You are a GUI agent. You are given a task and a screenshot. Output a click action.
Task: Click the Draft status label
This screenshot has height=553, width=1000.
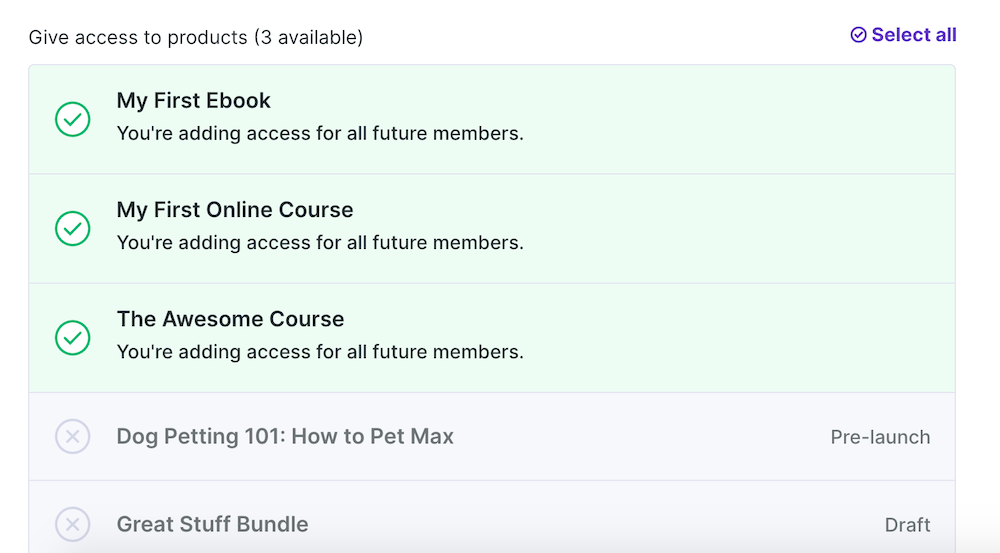tap(907, 525)
